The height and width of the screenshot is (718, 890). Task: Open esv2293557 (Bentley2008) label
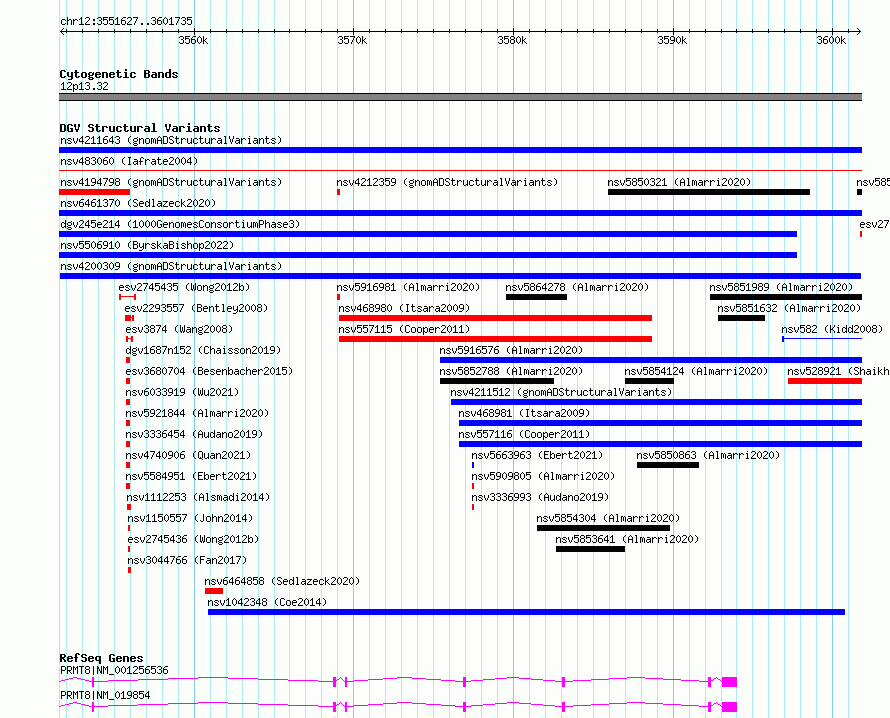(196, 308)
